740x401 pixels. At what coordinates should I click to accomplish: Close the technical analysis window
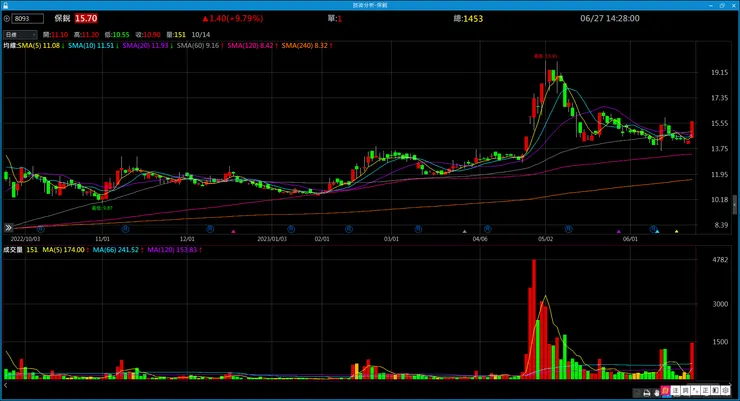(x=733, y=5)
